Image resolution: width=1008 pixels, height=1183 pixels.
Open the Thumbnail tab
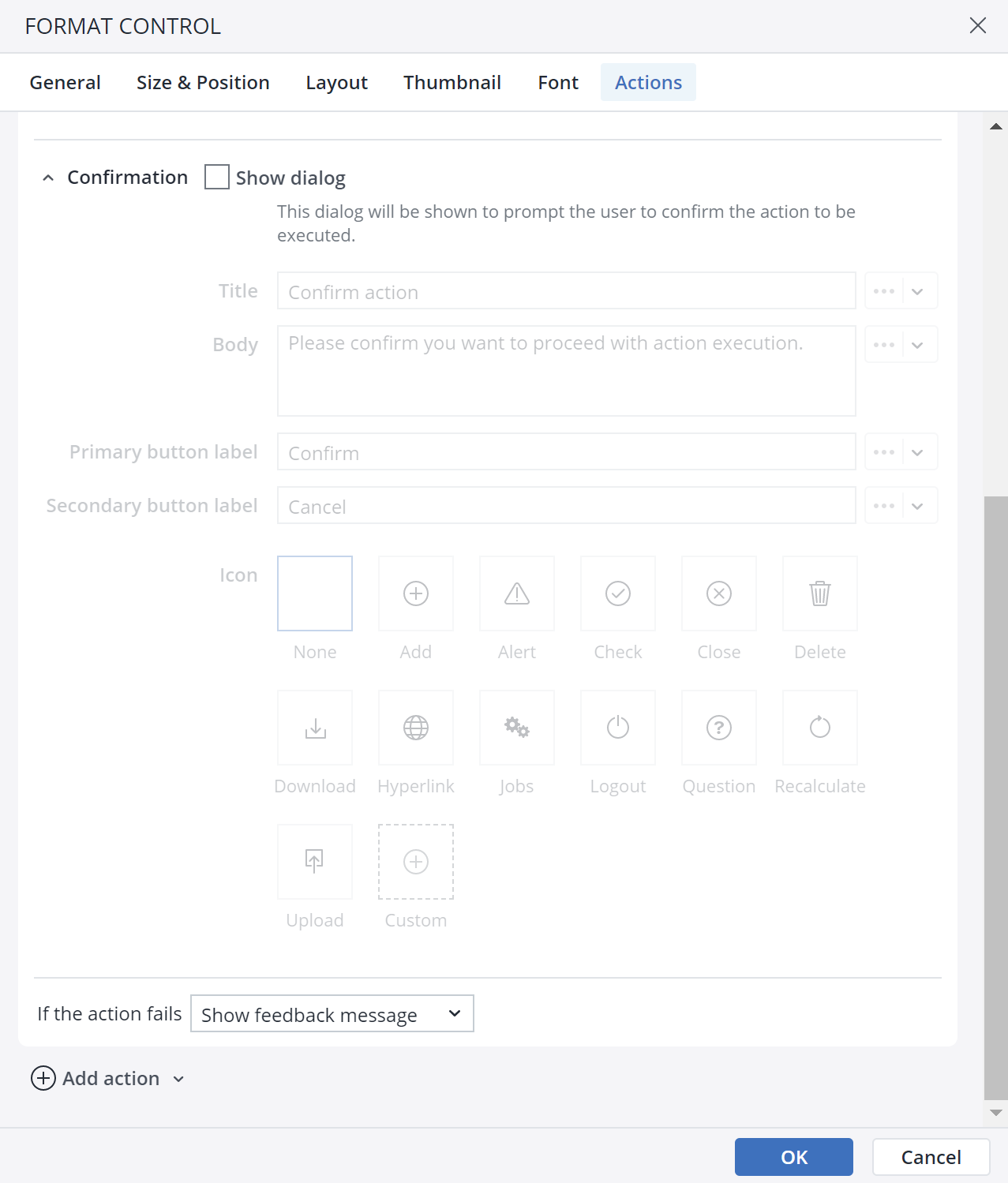click(x=452, y=82)
